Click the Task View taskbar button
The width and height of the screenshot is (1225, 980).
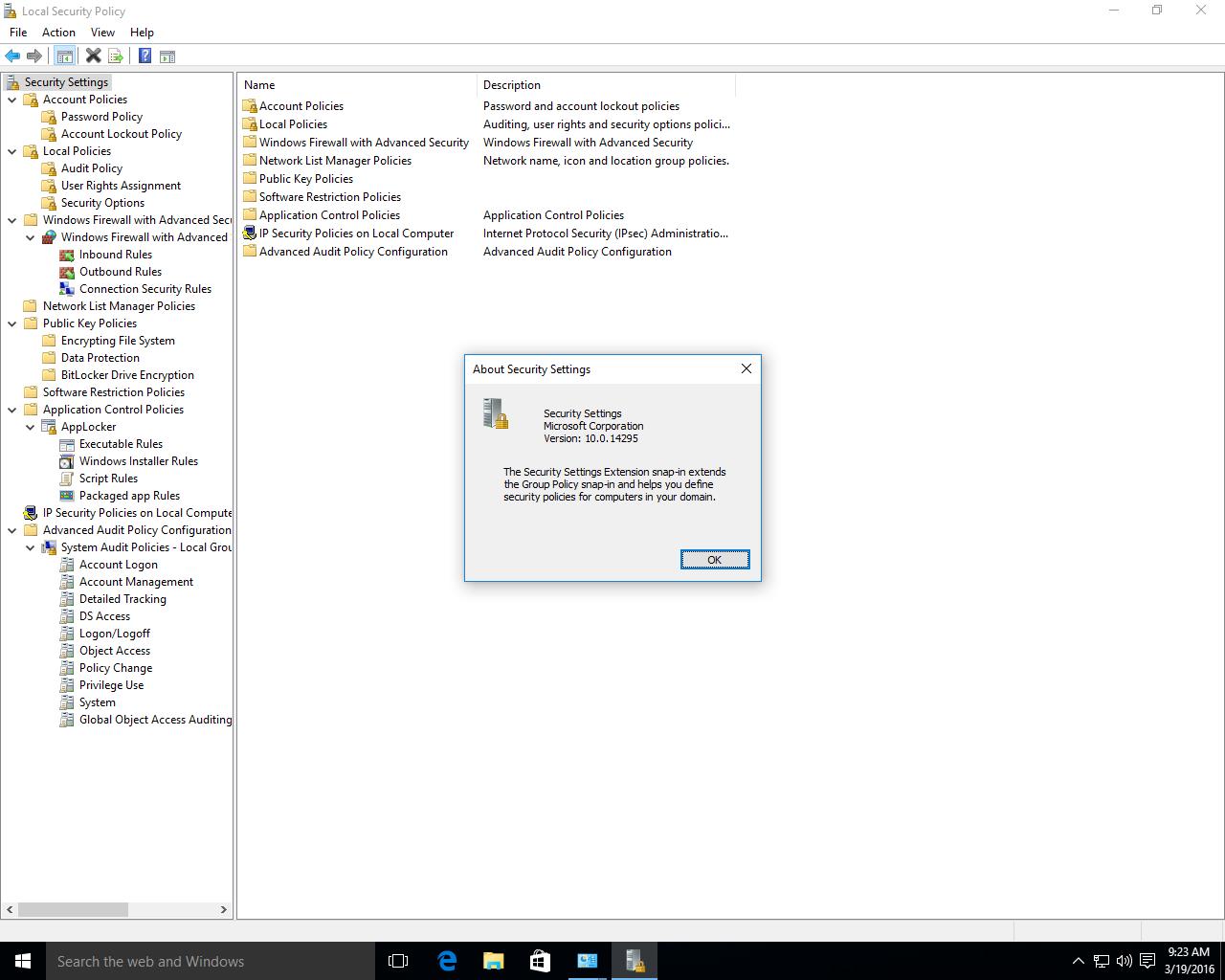(x=398, y=961)
